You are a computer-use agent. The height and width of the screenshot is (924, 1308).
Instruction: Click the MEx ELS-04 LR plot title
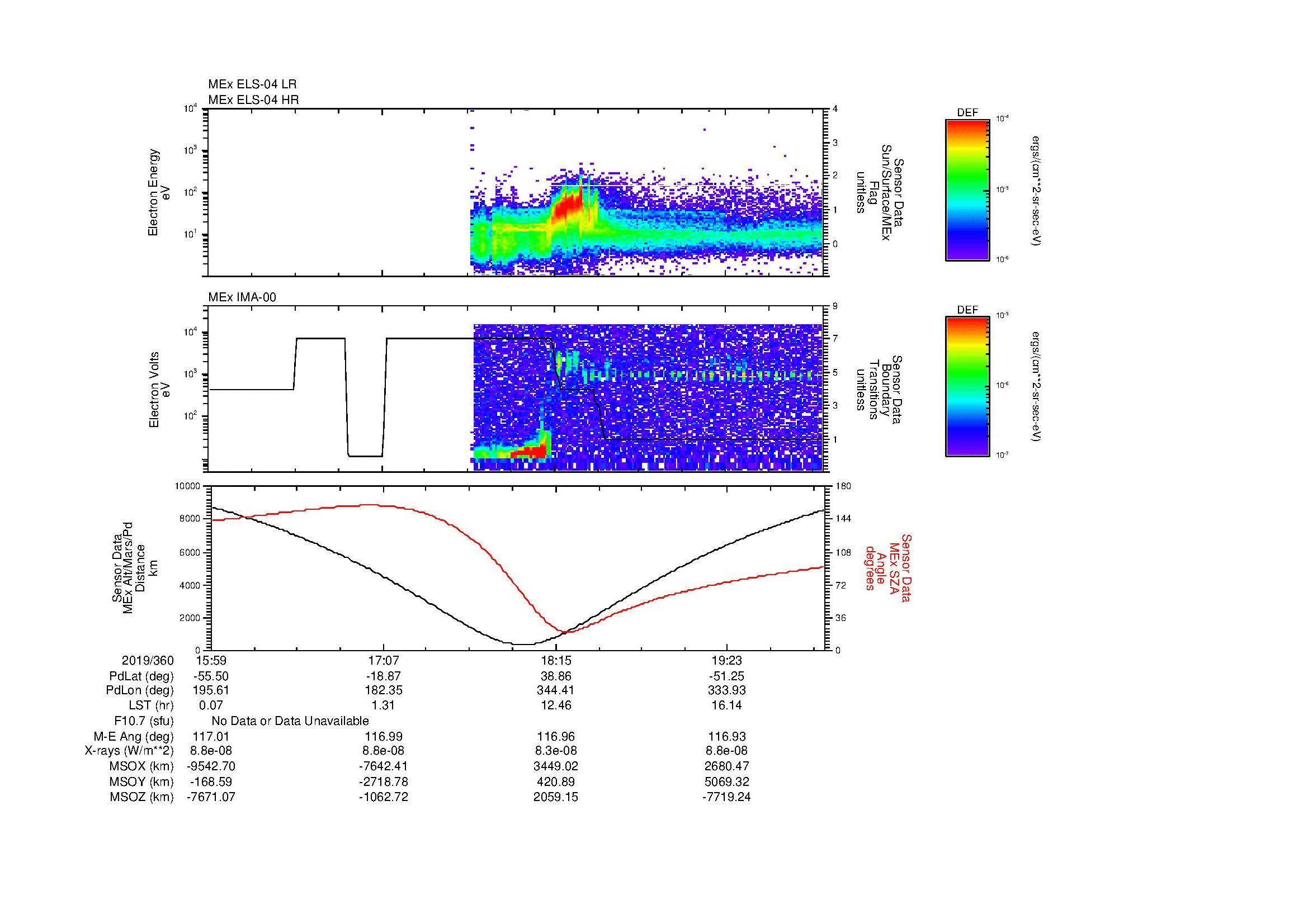point(252,84)
